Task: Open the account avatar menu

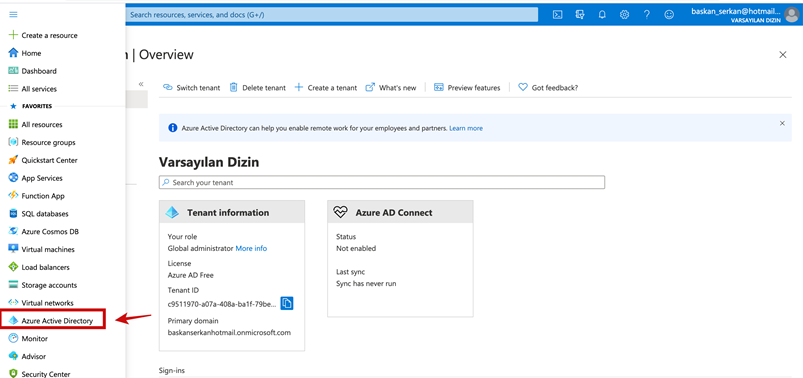Action: click(x=791, y=15)
